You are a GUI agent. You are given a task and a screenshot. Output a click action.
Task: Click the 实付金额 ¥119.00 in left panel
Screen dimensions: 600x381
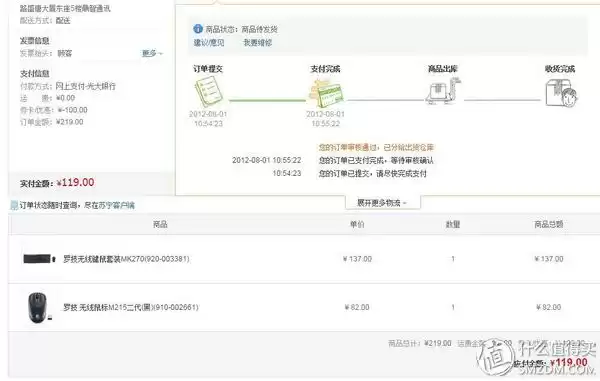(x=75, y=182)
